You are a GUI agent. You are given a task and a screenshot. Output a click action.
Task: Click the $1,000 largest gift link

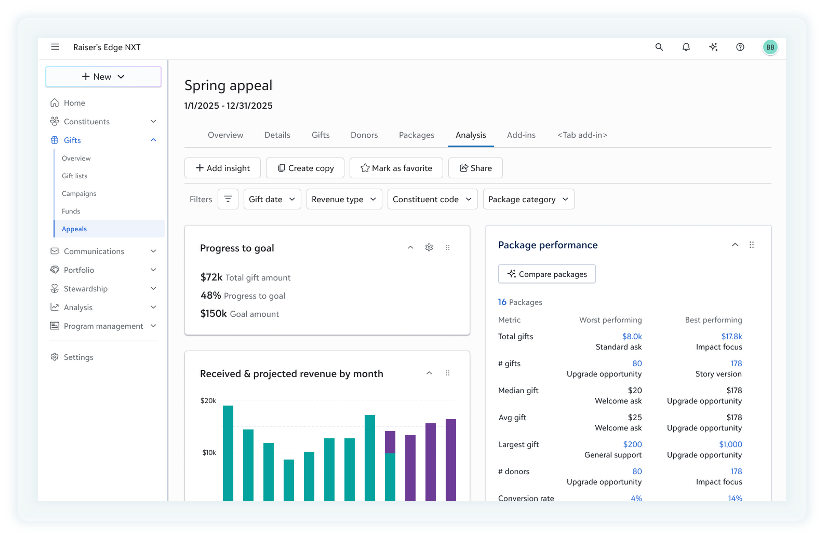(x=731, y=444)
